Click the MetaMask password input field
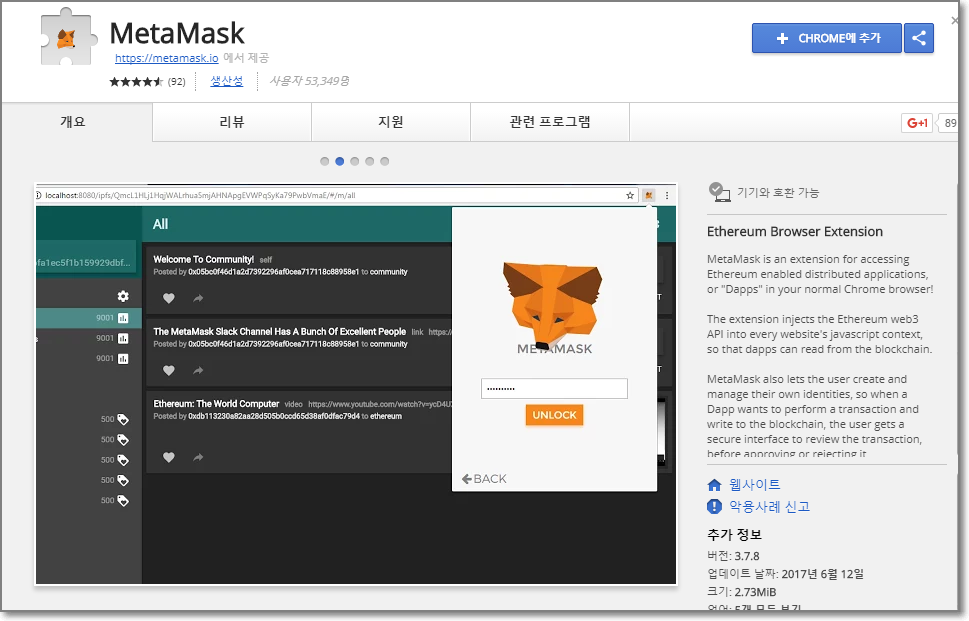This screenshot has height=621, width=969. pyautogui.click(x=554, y=389)
